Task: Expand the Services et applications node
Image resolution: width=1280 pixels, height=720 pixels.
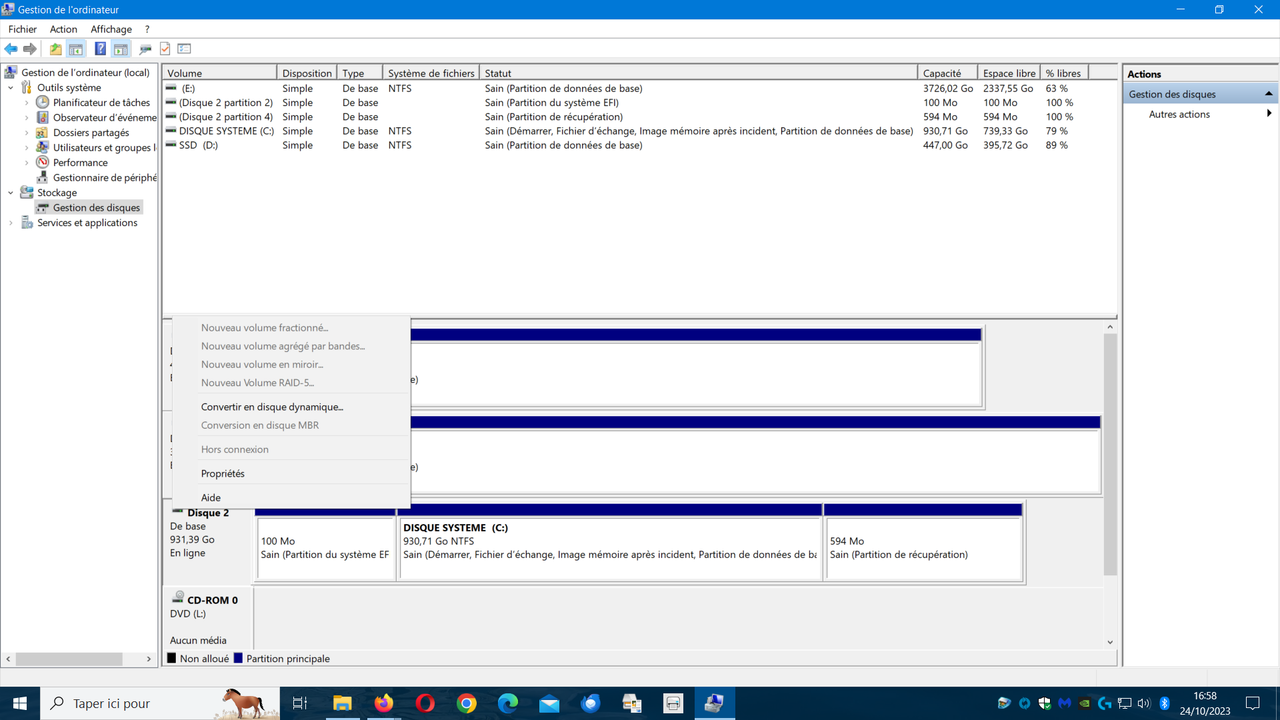Action: pos(10,222)
